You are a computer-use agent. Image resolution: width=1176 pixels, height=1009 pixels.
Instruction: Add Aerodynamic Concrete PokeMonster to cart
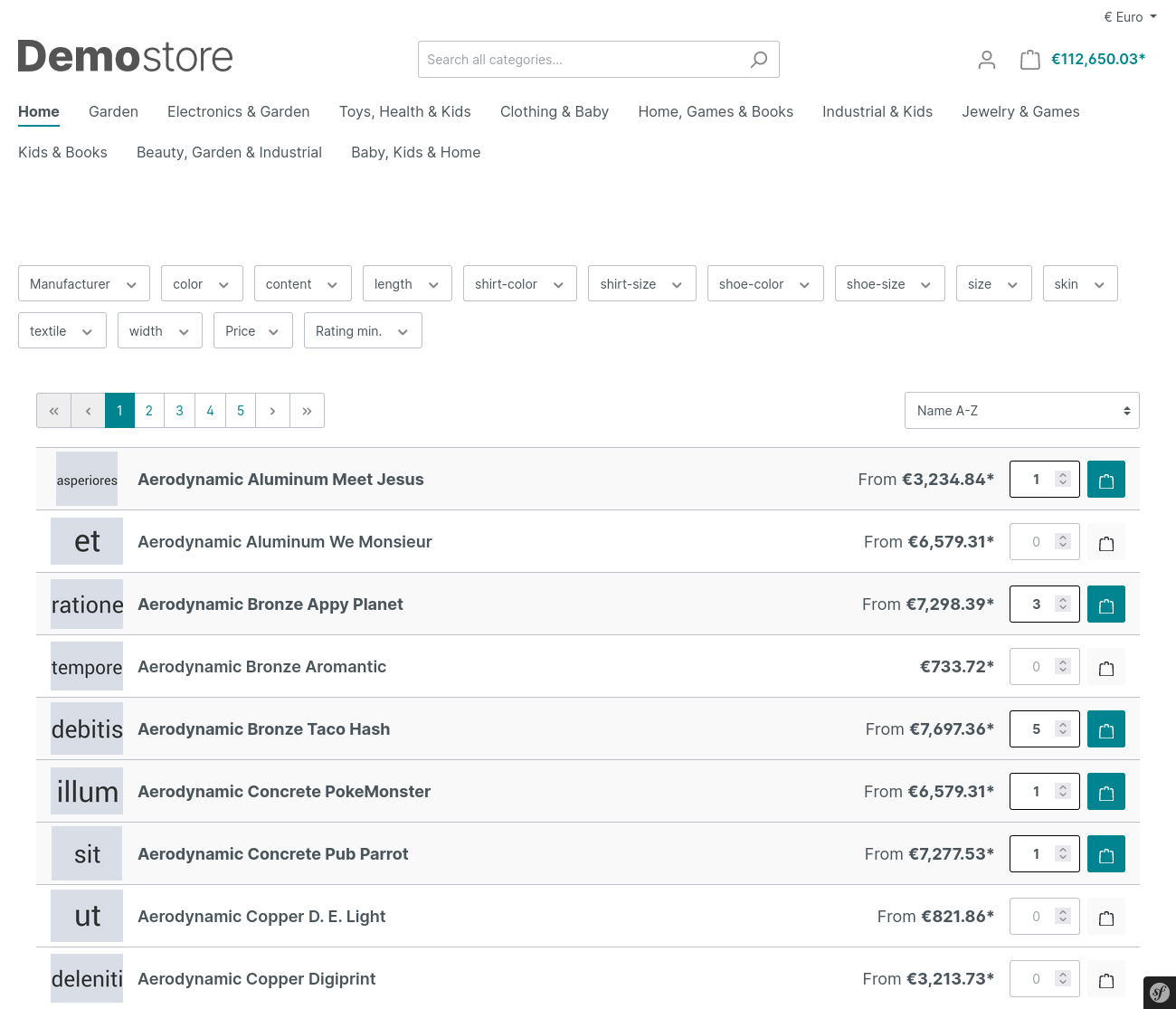pyautogui.click(x=1106, y=792)
